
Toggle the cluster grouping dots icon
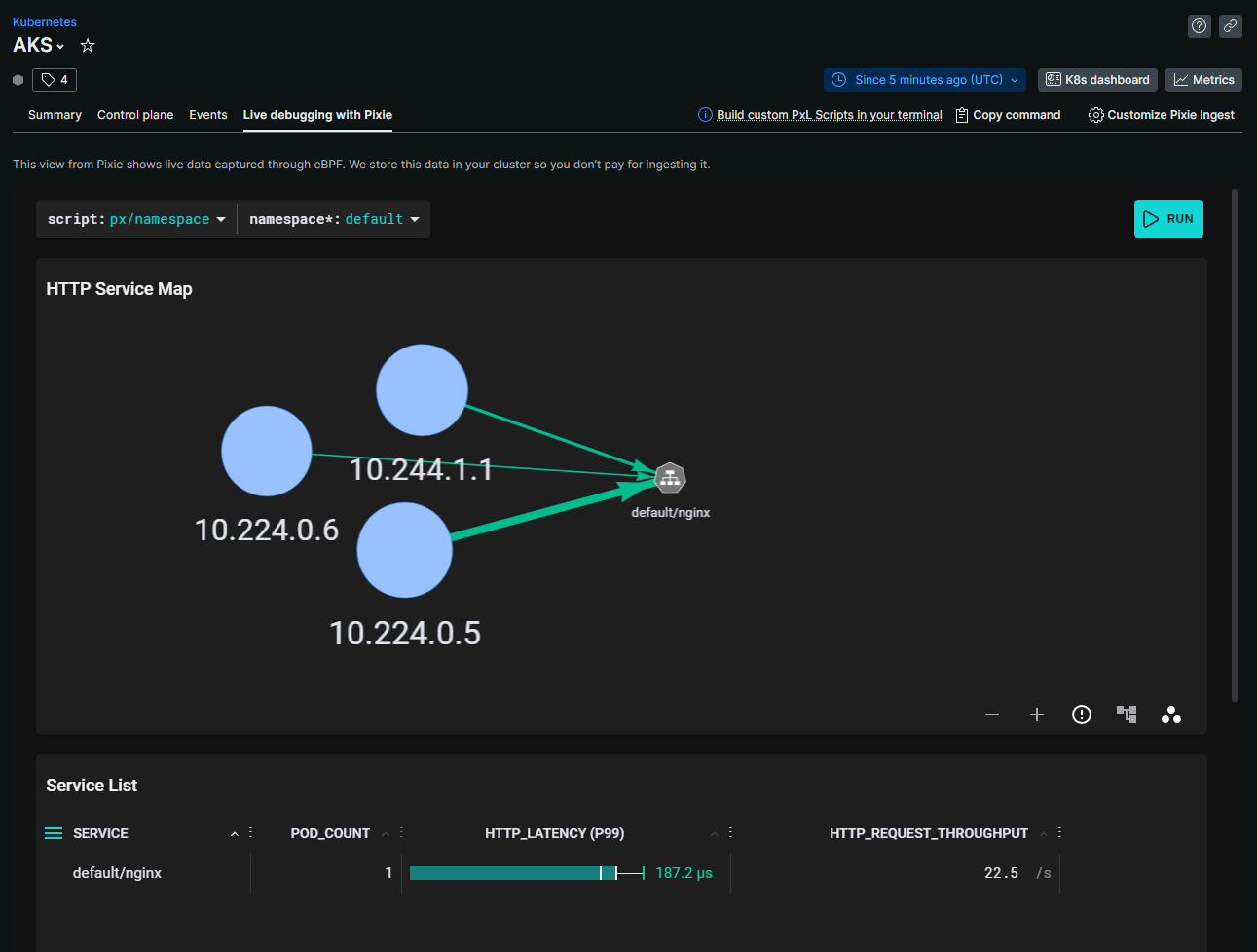(x=1171, y=714)
